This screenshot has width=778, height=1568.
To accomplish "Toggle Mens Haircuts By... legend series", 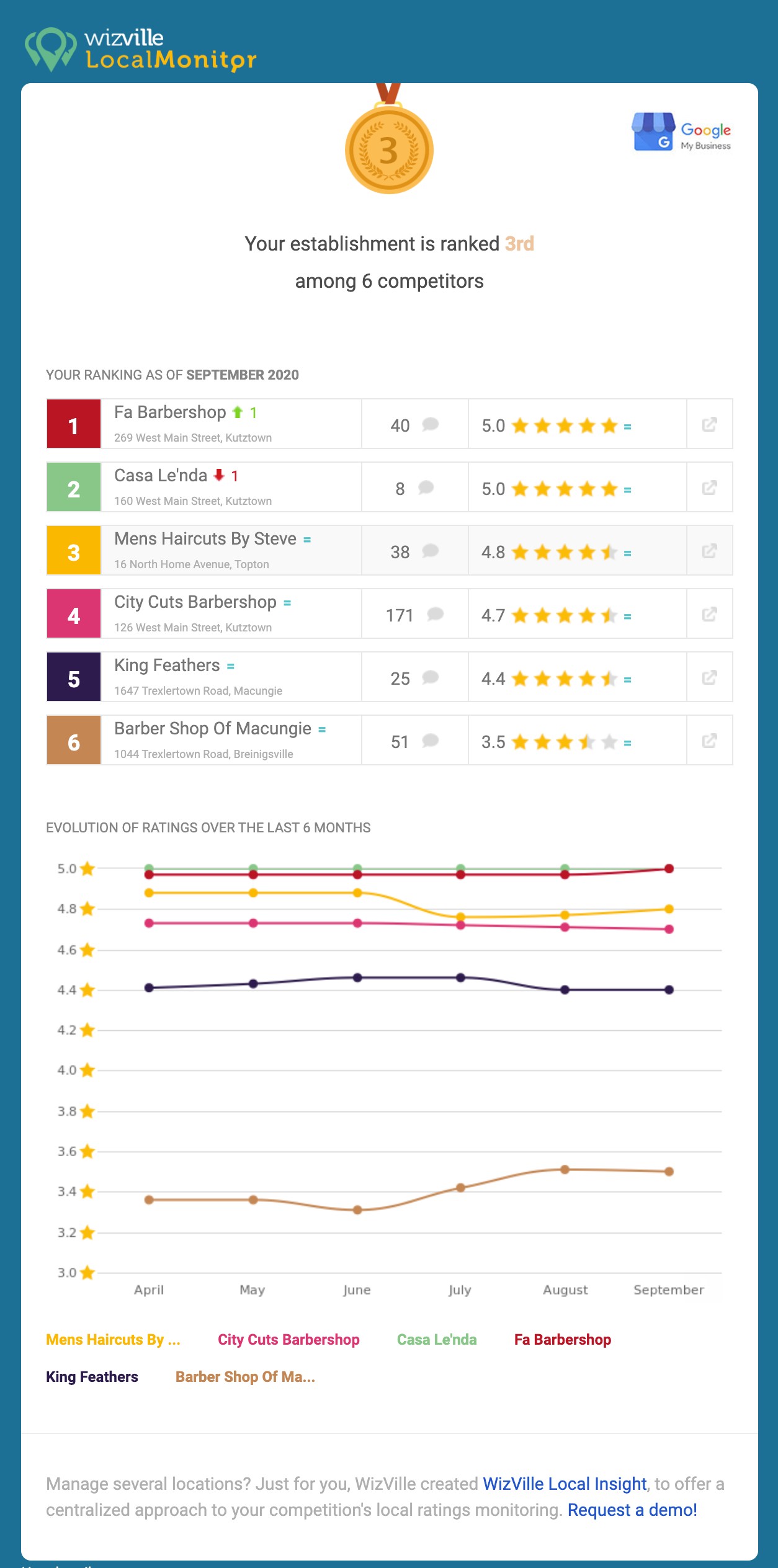I will [x=113, y=1340].
